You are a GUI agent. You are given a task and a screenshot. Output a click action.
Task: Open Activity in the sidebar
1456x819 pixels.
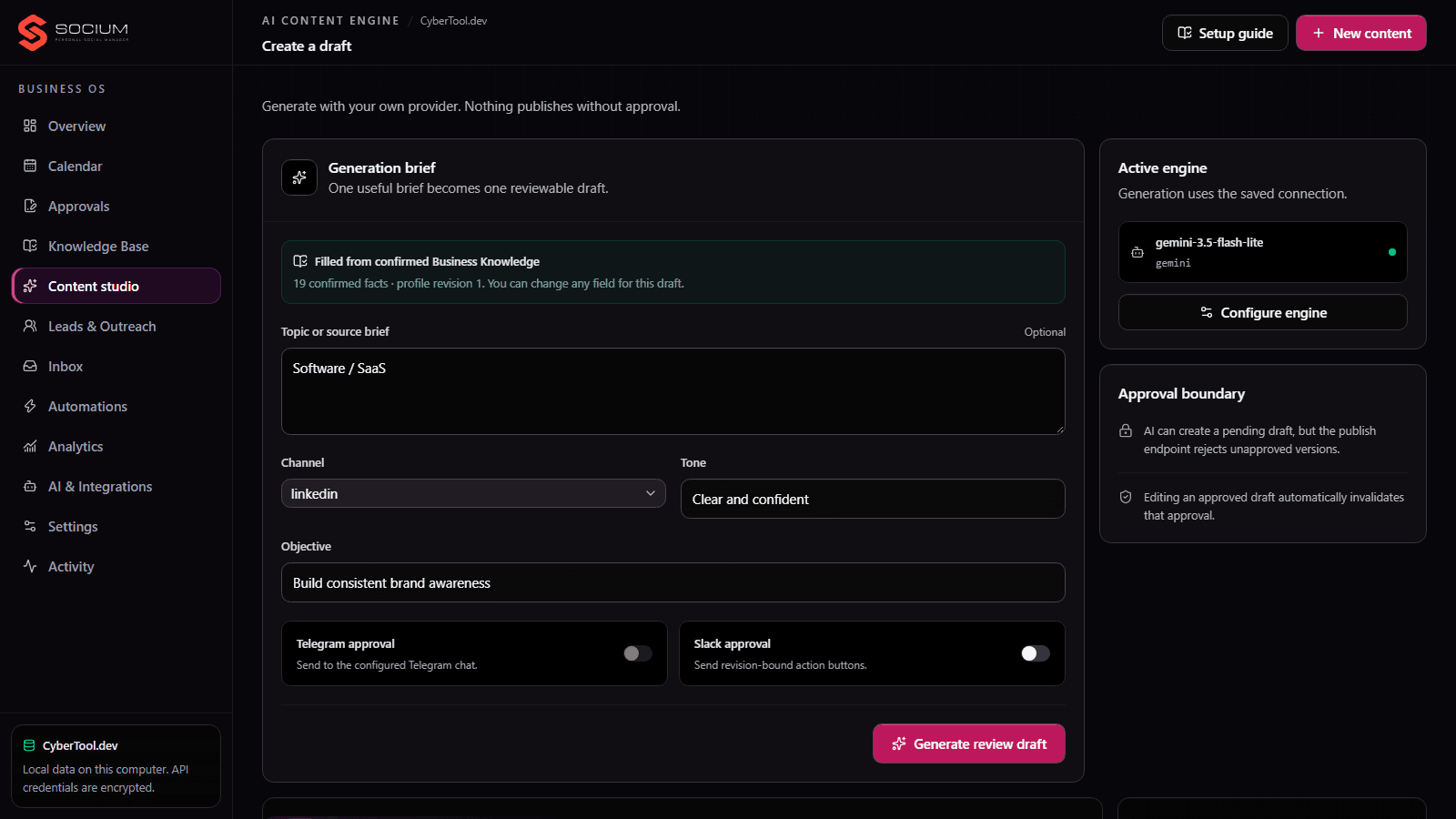116,566
